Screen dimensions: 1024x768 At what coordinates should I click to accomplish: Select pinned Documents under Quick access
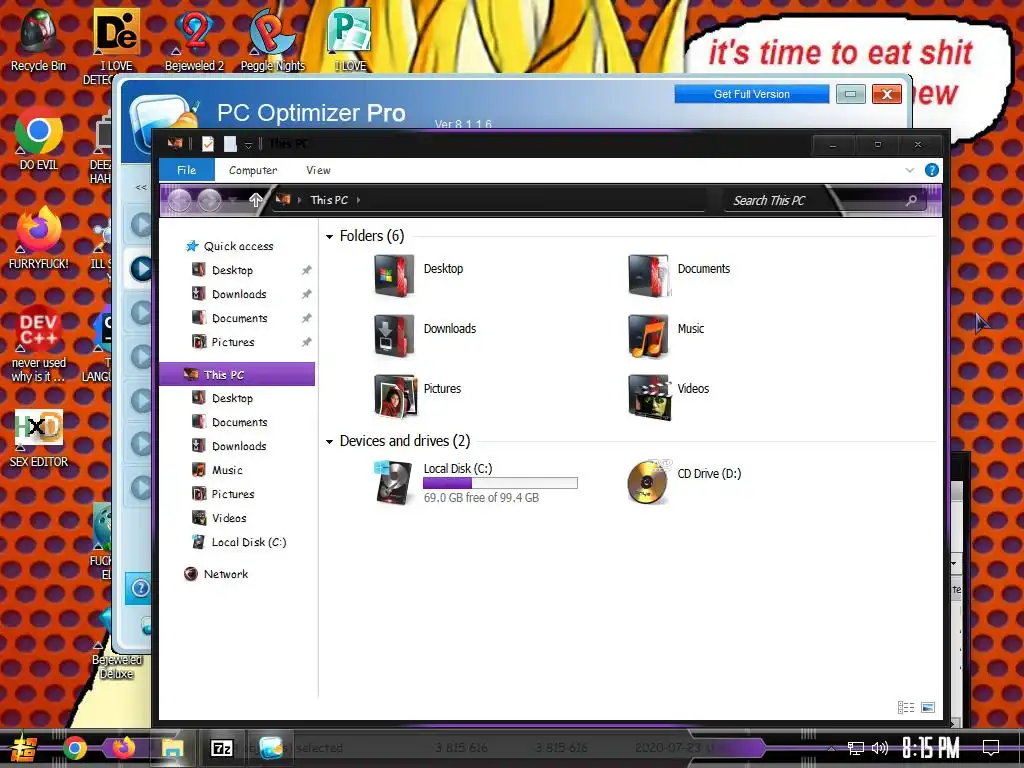point(239,319)
